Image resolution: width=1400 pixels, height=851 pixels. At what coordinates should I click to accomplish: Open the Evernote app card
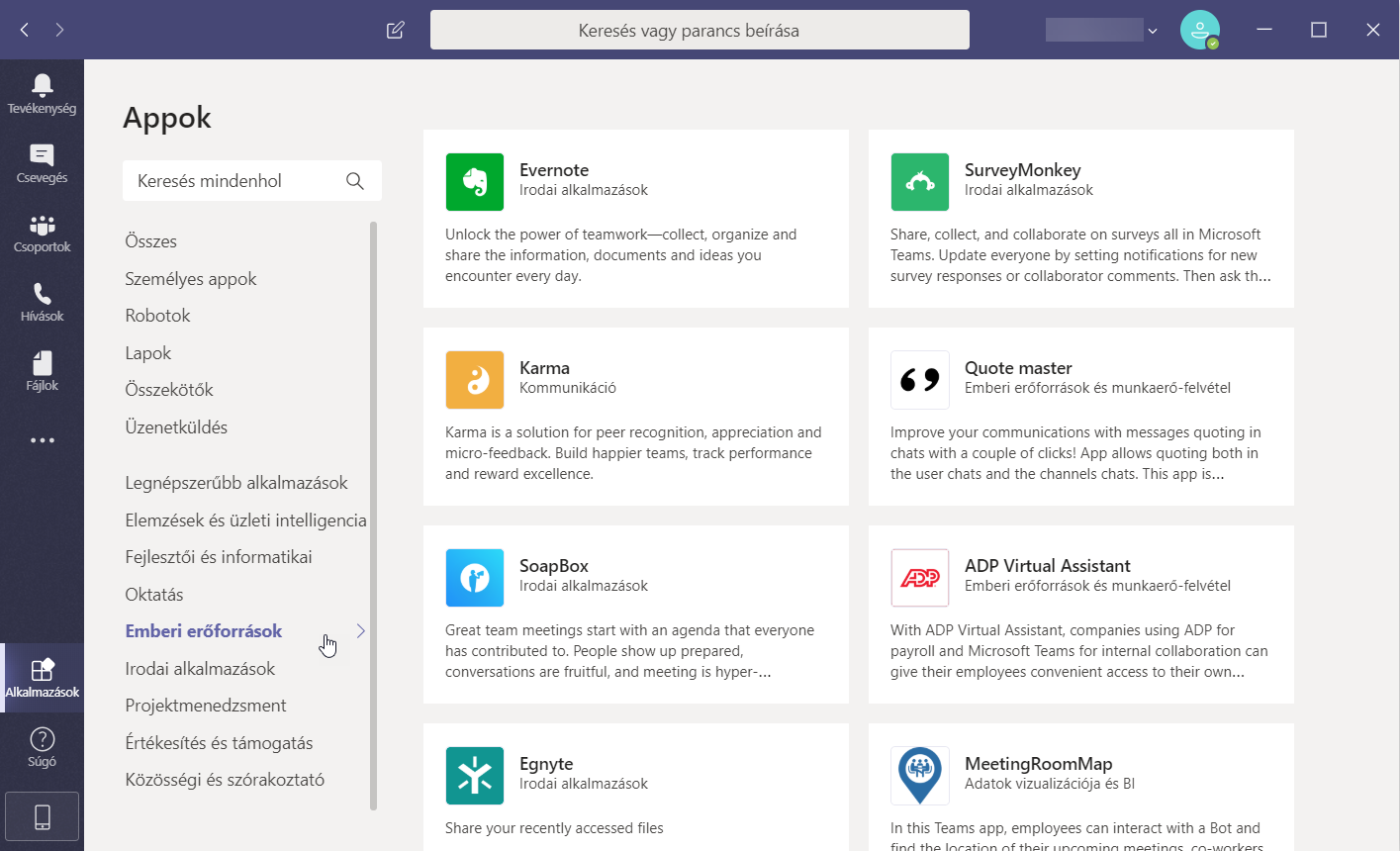point(635,219)
